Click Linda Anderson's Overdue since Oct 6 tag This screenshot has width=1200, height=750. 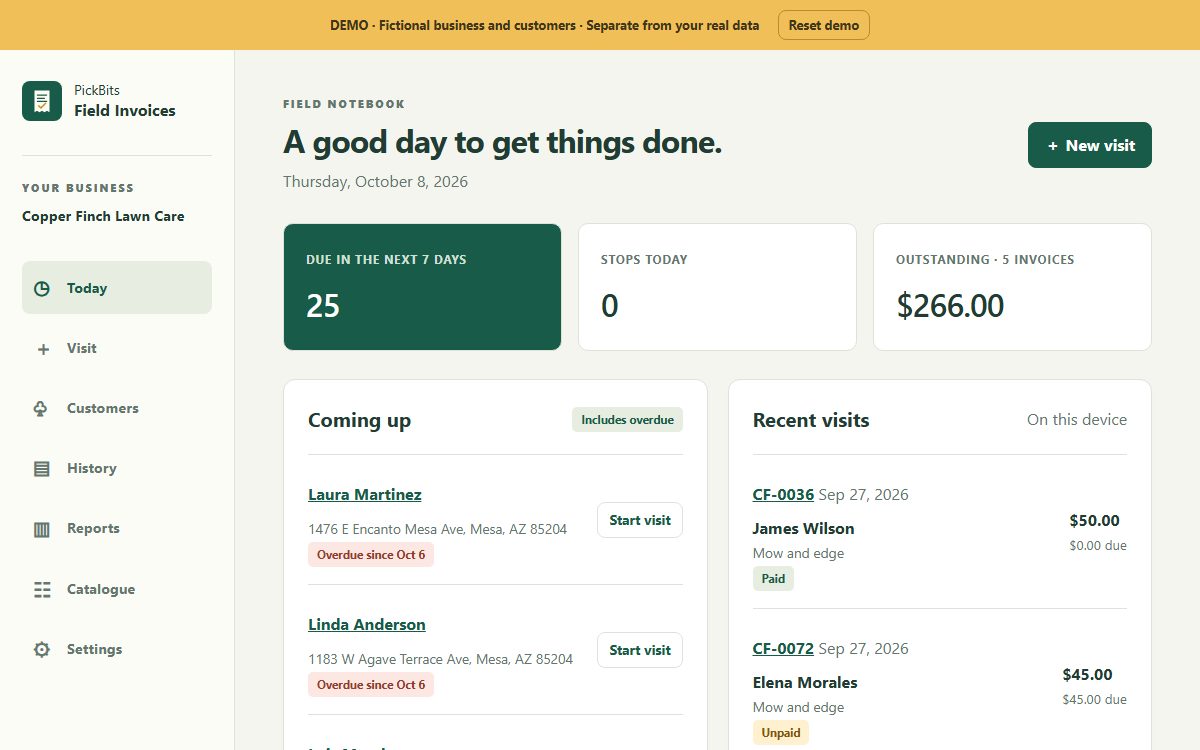point(371,685)
